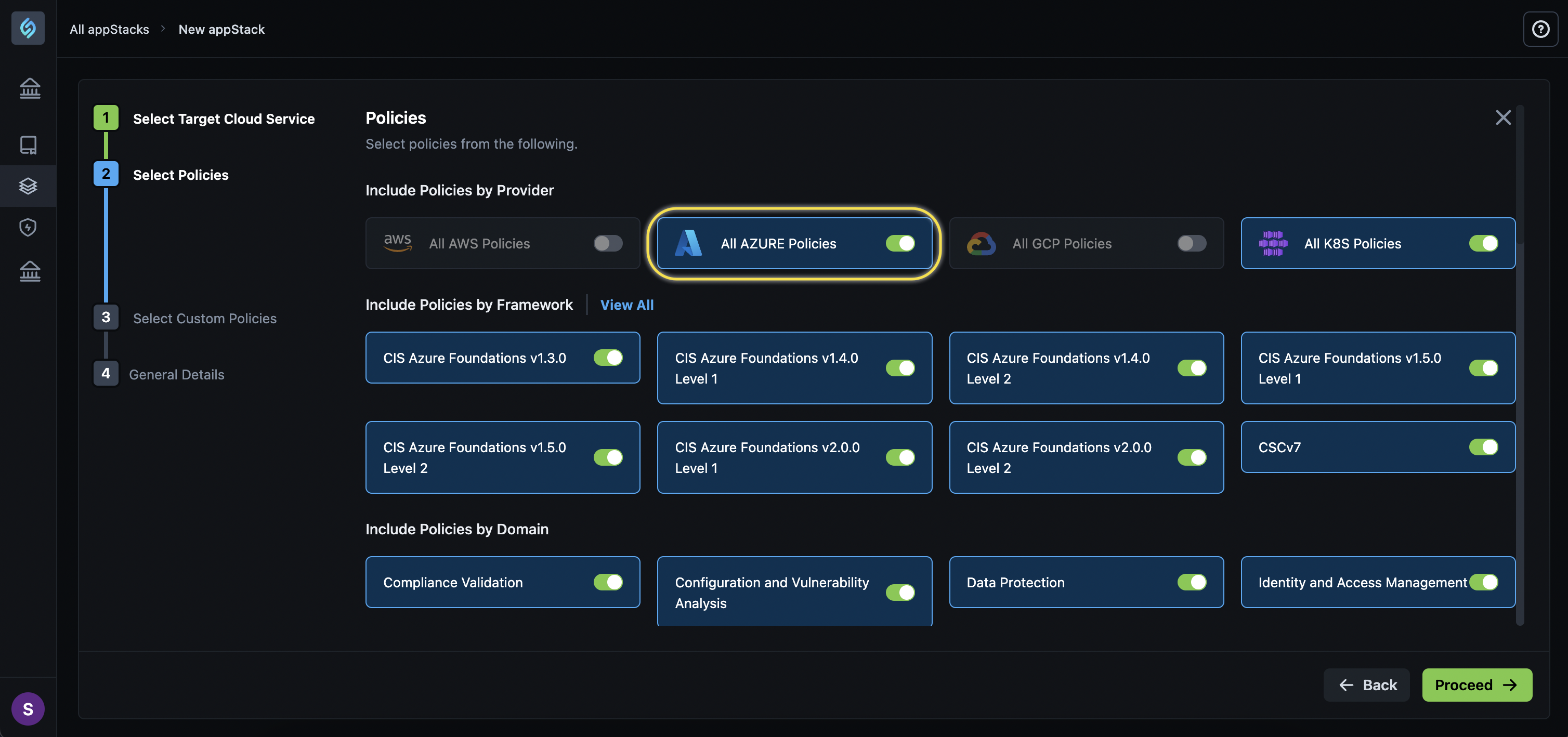Image resolution: width=1568 pixels, height=737 pixels.
Task: Click the app logo in the sidebar
Action: (x=28, y=28)
